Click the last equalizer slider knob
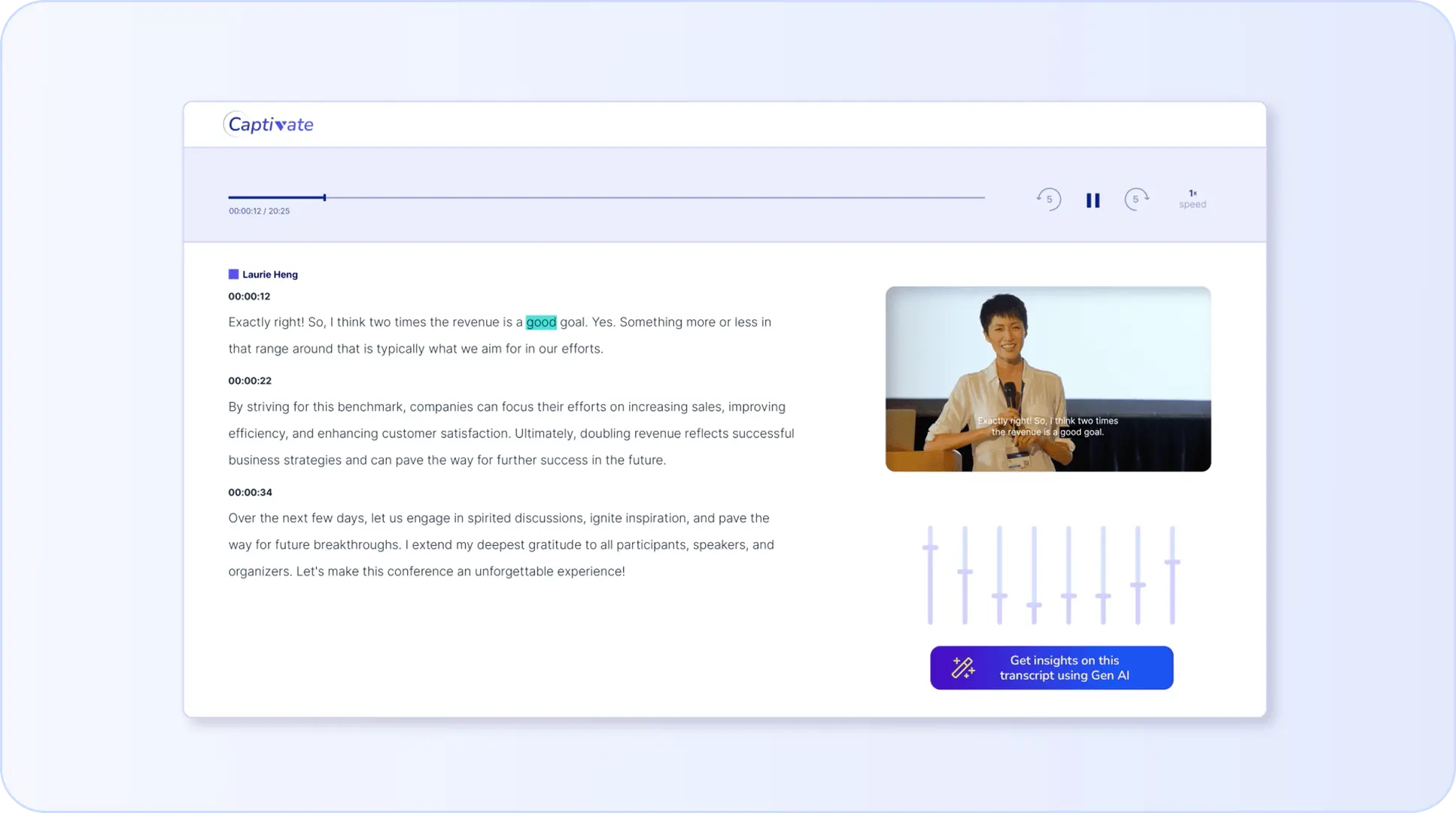Viewport: 1456px width, 813px height. click(1172, 562)
